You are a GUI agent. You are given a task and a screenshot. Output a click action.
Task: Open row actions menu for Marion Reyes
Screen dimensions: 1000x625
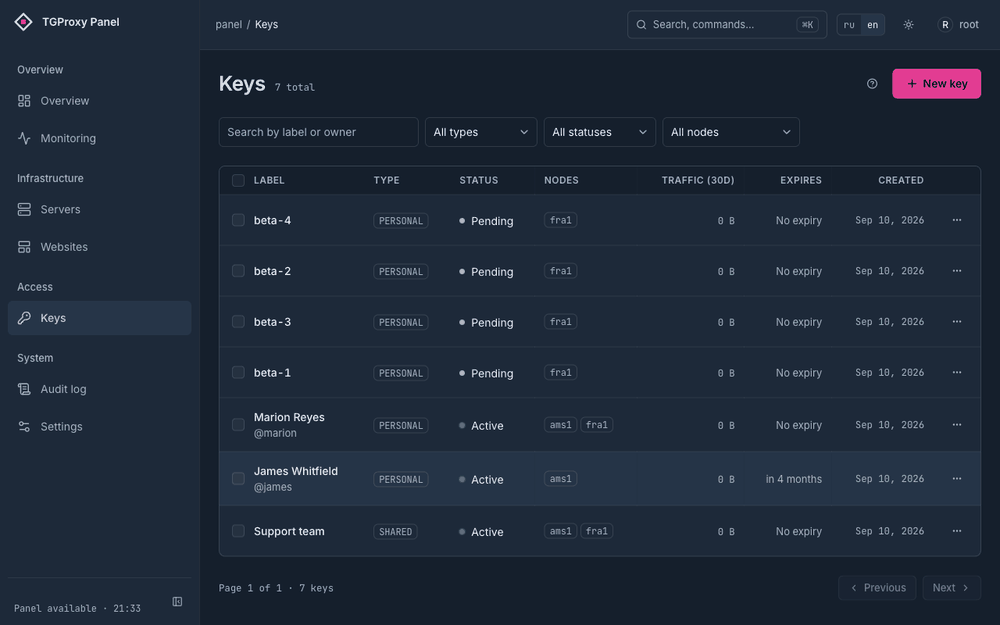click(957, 425)
